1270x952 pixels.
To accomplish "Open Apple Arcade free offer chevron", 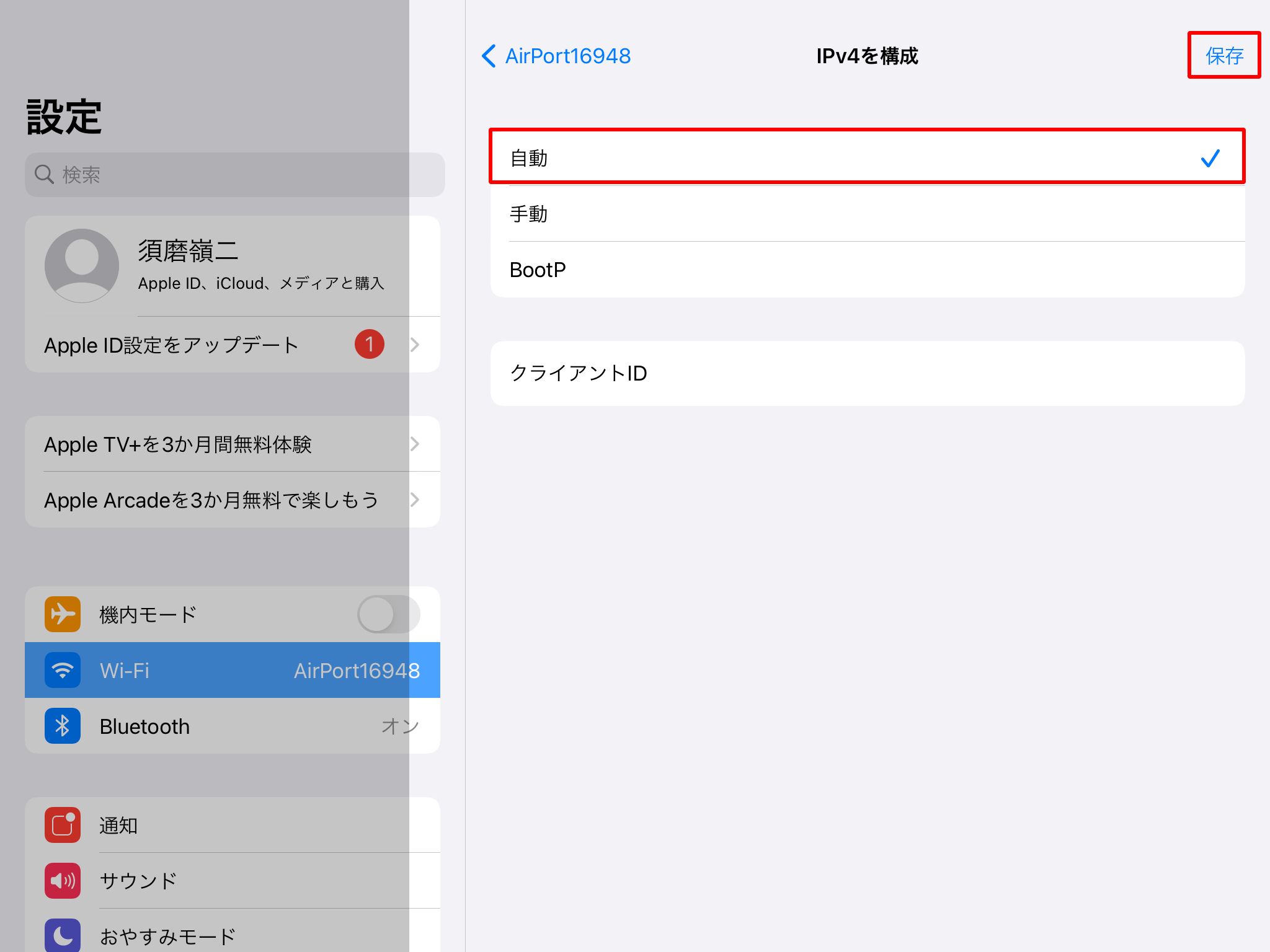I will point(415,500).
